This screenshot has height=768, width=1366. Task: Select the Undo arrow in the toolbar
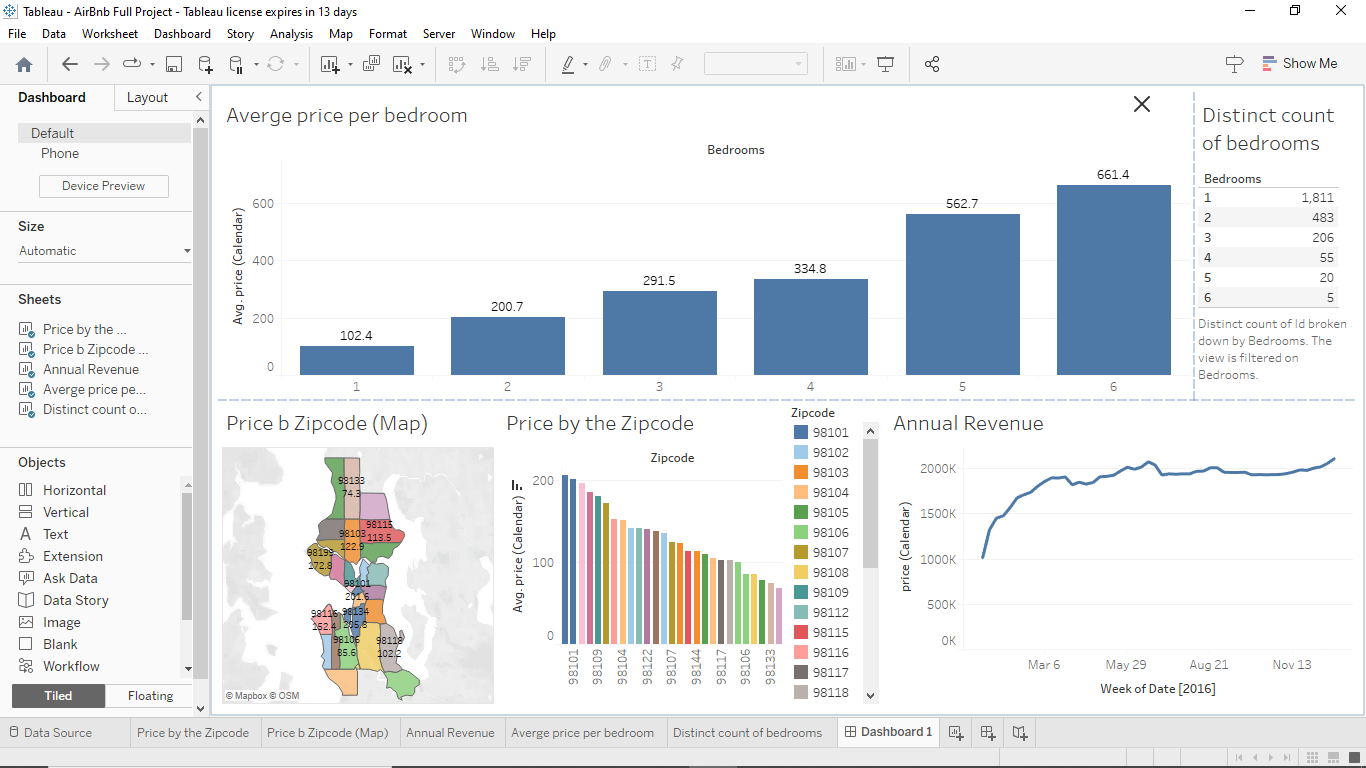pyautogui.click(x=69, y=63)
